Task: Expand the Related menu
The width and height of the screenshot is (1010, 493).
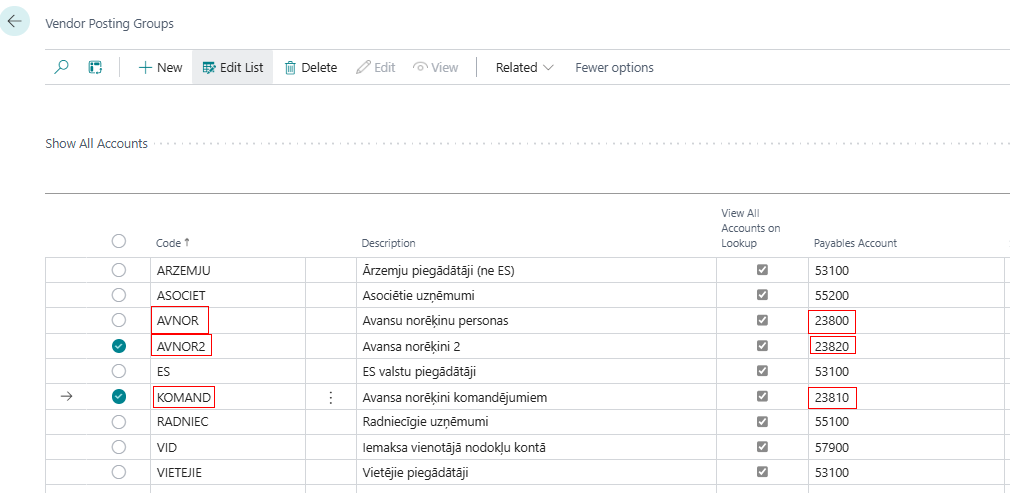Action: coord(524,67)
